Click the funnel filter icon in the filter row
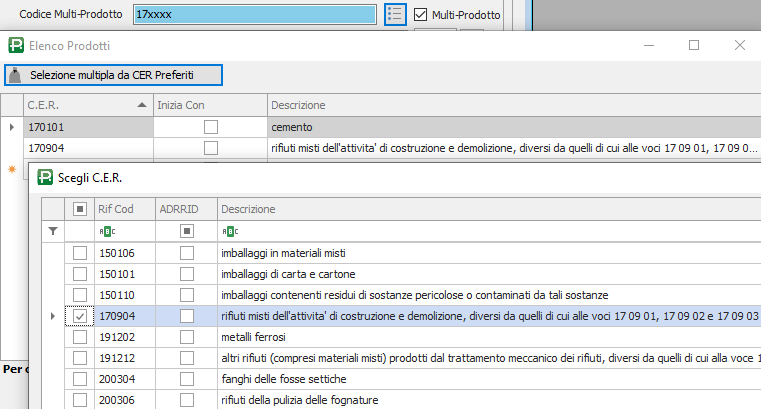The image size is (761, 409). 53,231
